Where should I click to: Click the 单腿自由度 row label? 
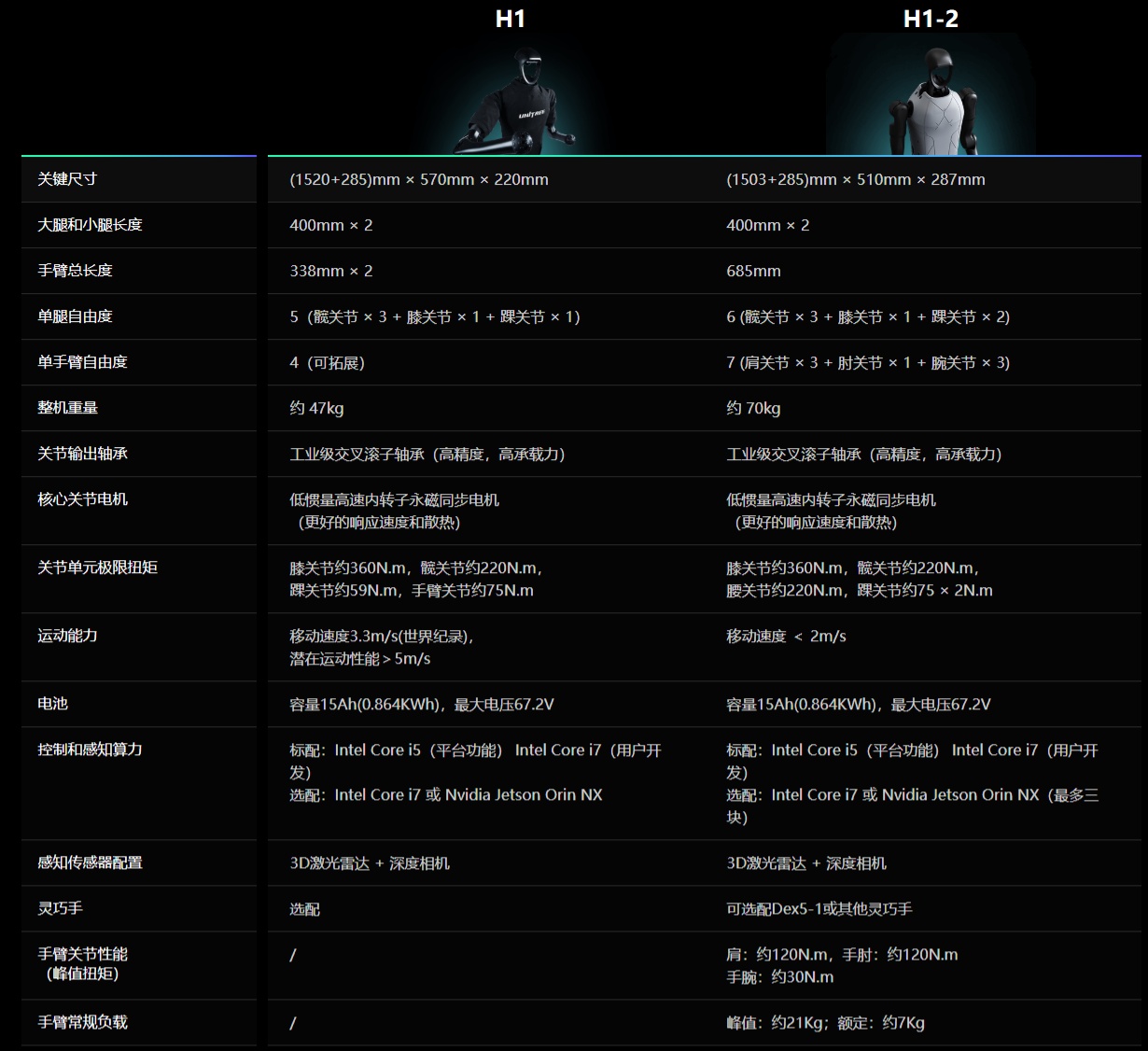click(75, 316)
